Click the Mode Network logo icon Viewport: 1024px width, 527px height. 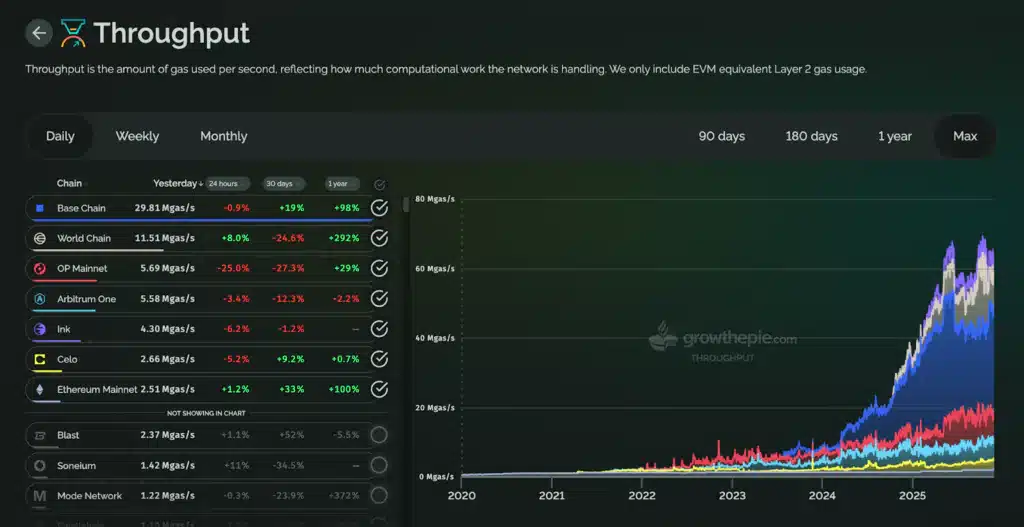pyautogui.click(x=40, y=496)
